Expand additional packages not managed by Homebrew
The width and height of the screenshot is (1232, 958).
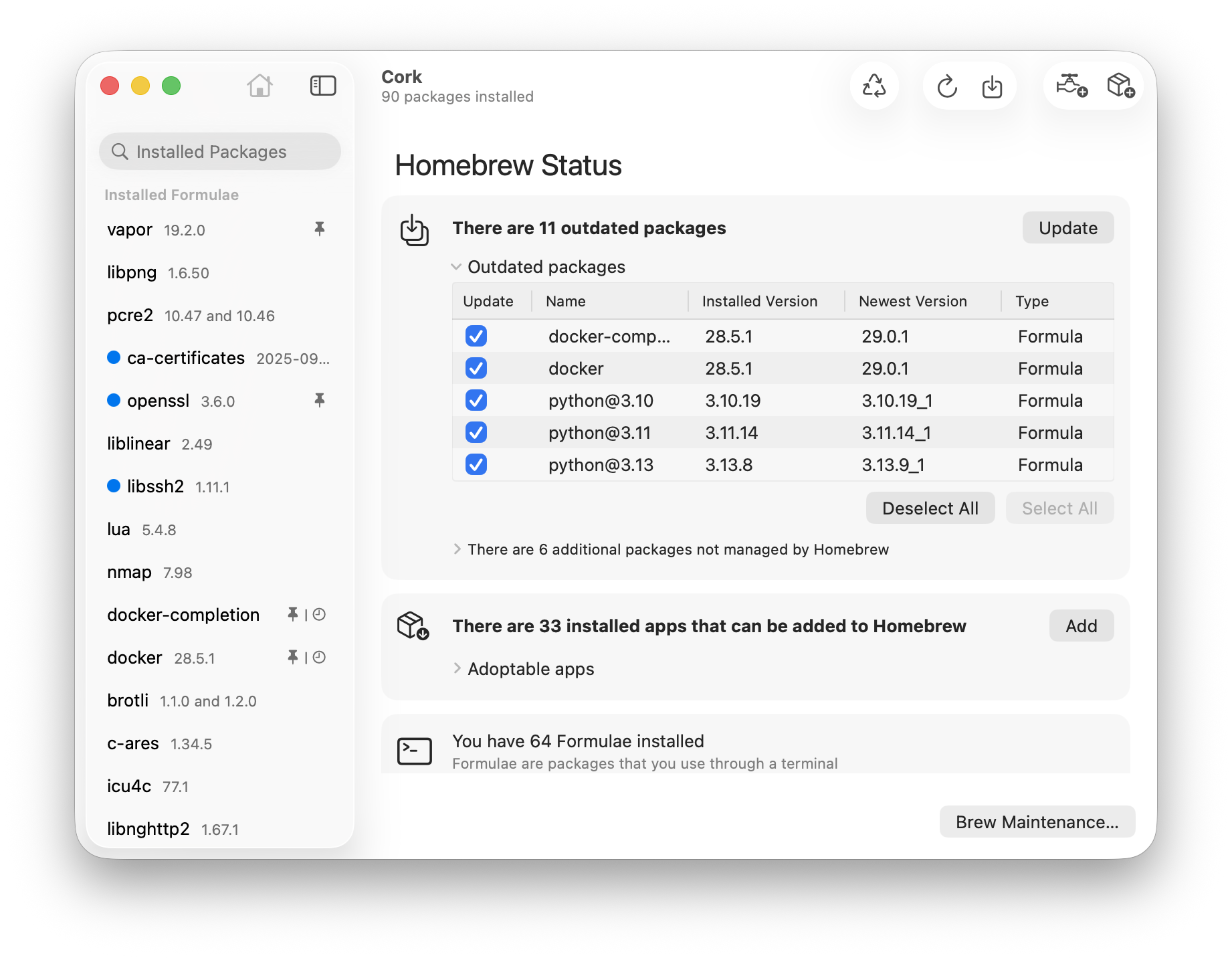point(457,549)
